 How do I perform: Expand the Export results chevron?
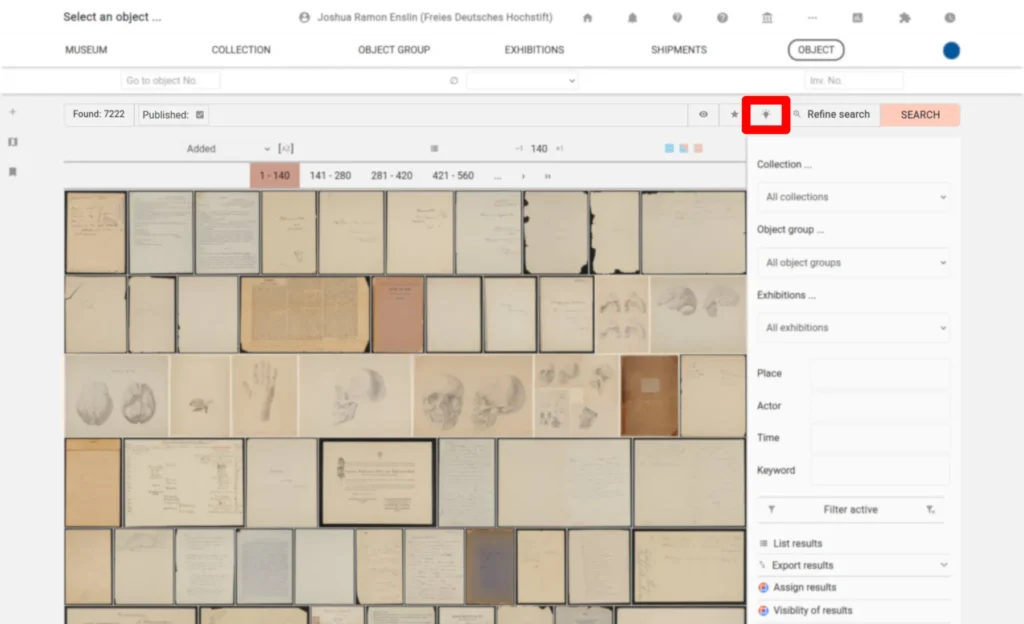pos(943,565)
